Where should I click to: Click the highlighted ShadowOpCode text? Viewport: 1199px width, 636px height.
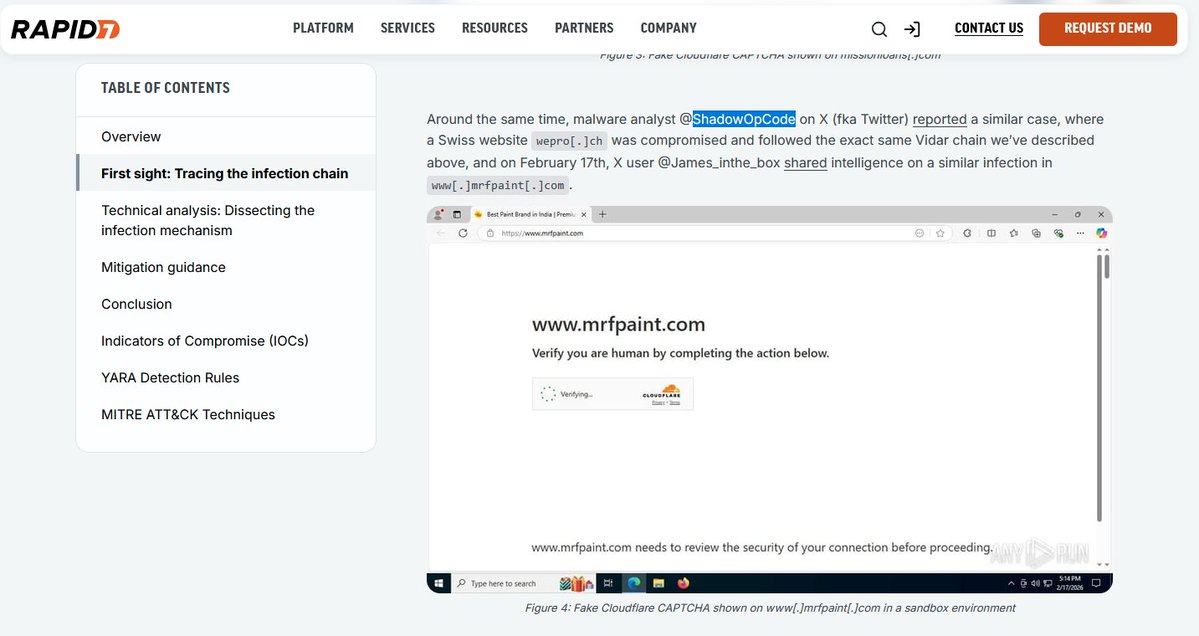(744, 119)
